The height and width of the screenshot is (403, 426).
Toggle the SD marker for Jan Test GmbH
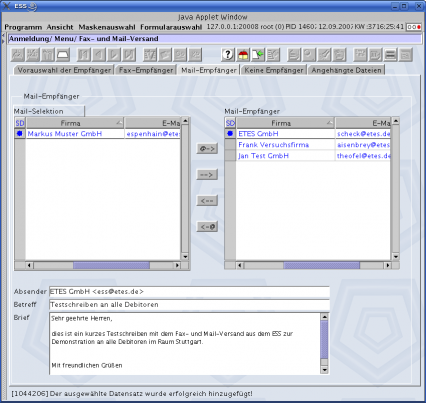[x=230, y=156]
